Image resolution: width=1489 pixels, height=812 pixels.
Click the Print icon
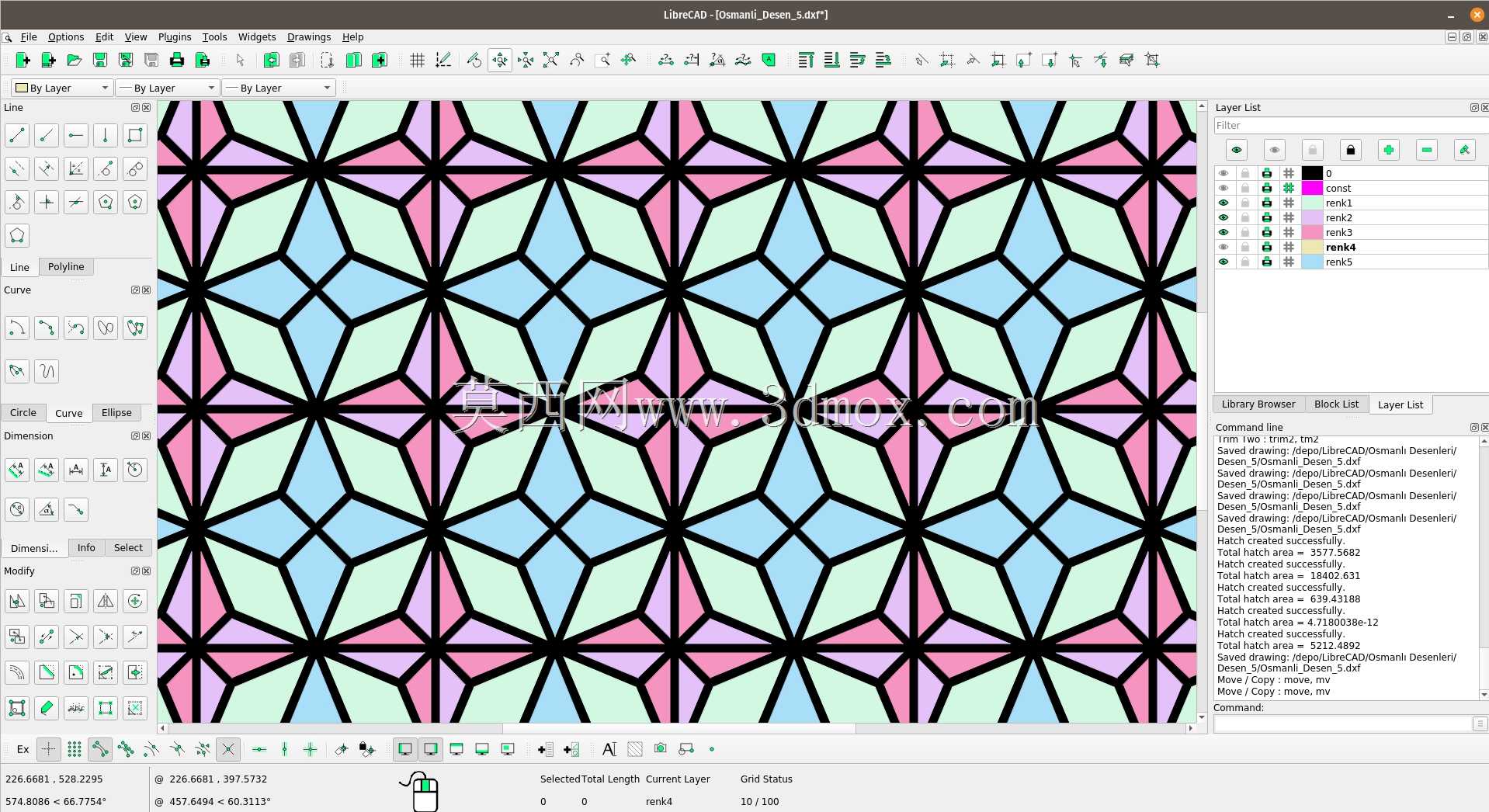(x=177, y=60)
